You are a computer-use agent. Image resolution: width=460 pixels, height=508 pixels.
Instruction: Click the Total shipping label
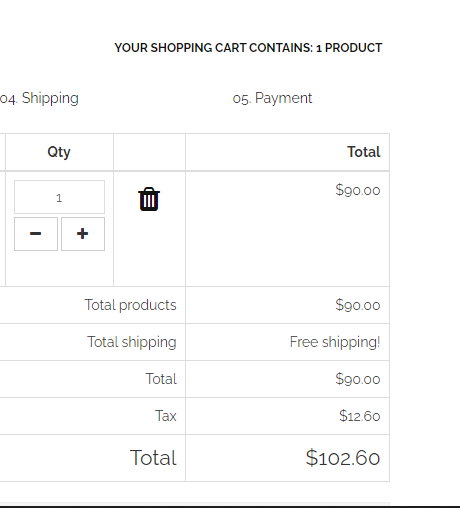[132, 342]
